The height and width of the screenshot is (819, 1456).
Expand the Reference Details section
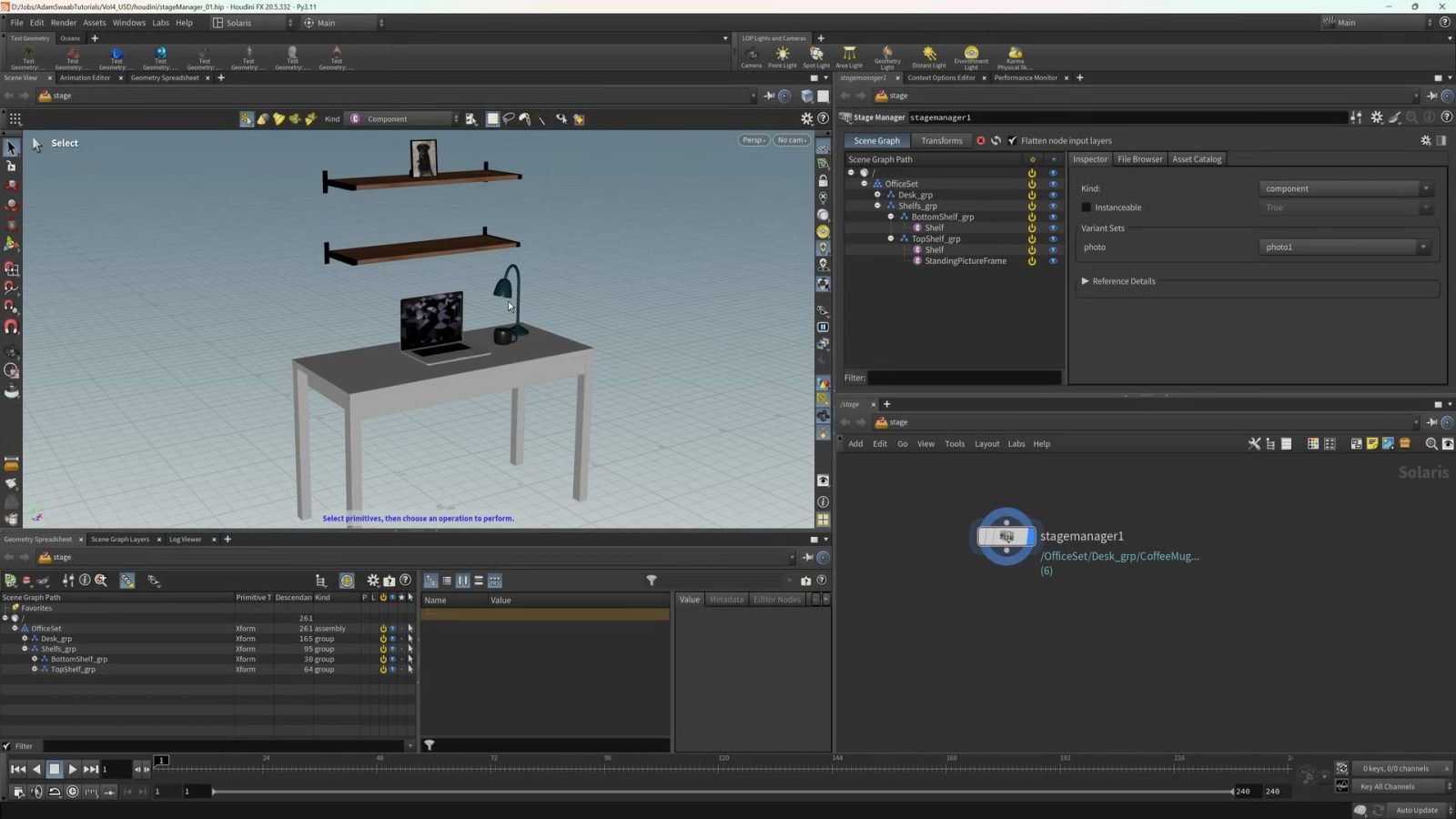1085,281
